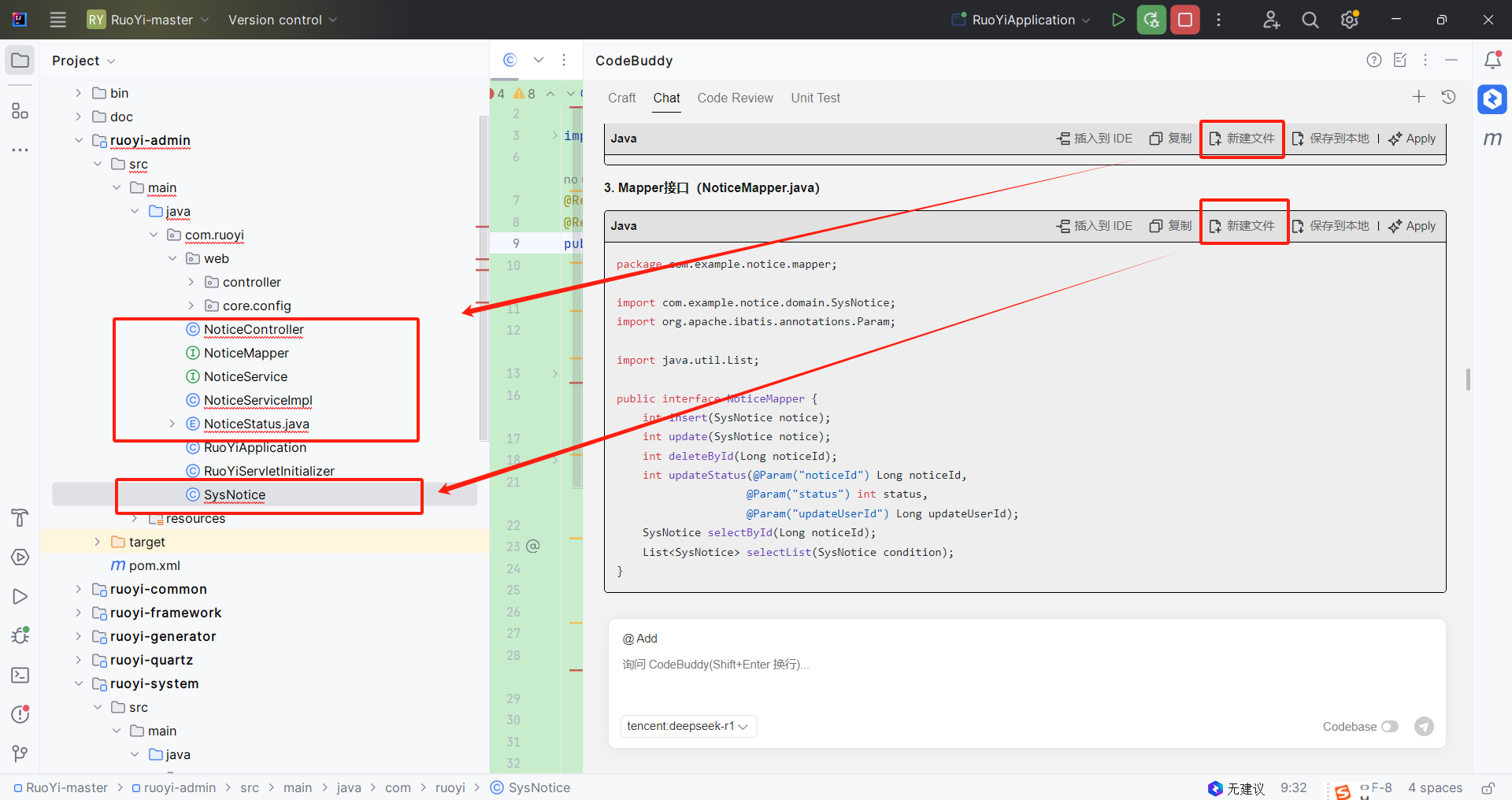Screen dimensions: 1512x800
Task: Click the green rerun debug icon
Action: click(1151, 20)
